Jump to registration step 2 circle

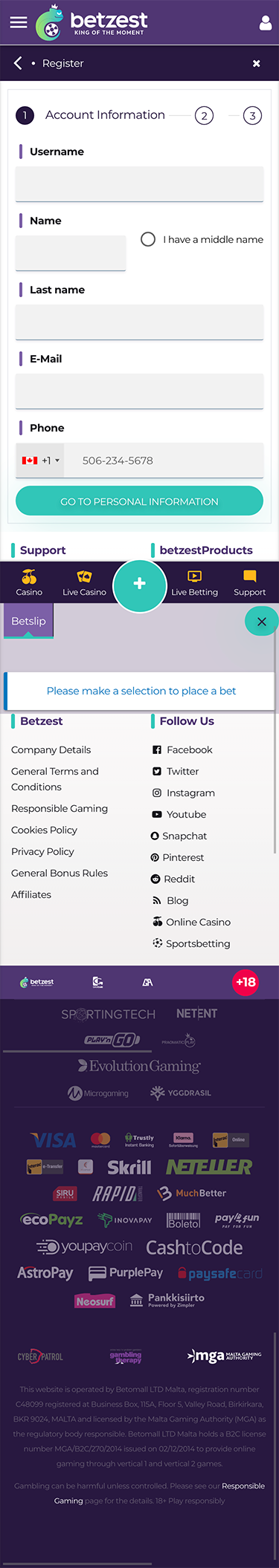coord(204,115)
